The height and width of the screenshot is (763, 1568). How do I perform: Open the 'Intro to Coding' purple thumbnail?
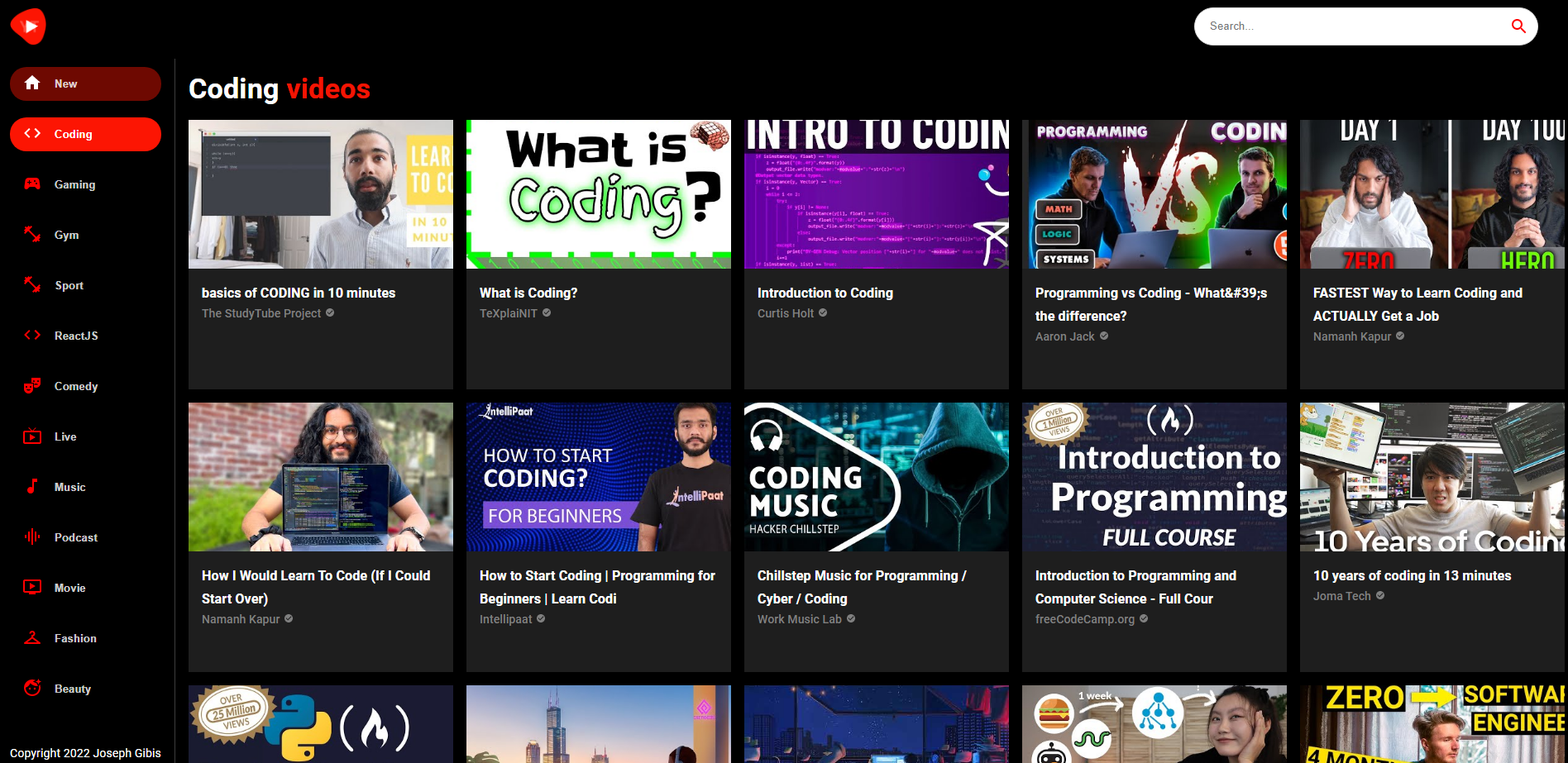(x=877, y=194)
